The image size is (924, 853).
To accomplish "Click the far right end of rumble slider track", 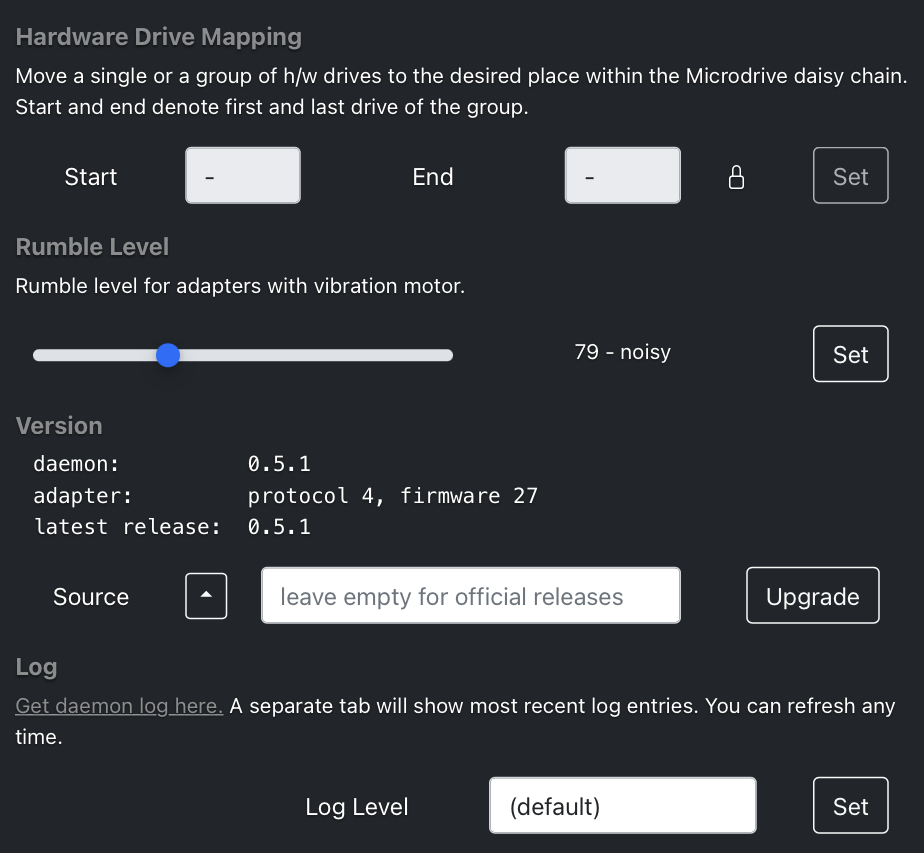I will click(448, 355).
